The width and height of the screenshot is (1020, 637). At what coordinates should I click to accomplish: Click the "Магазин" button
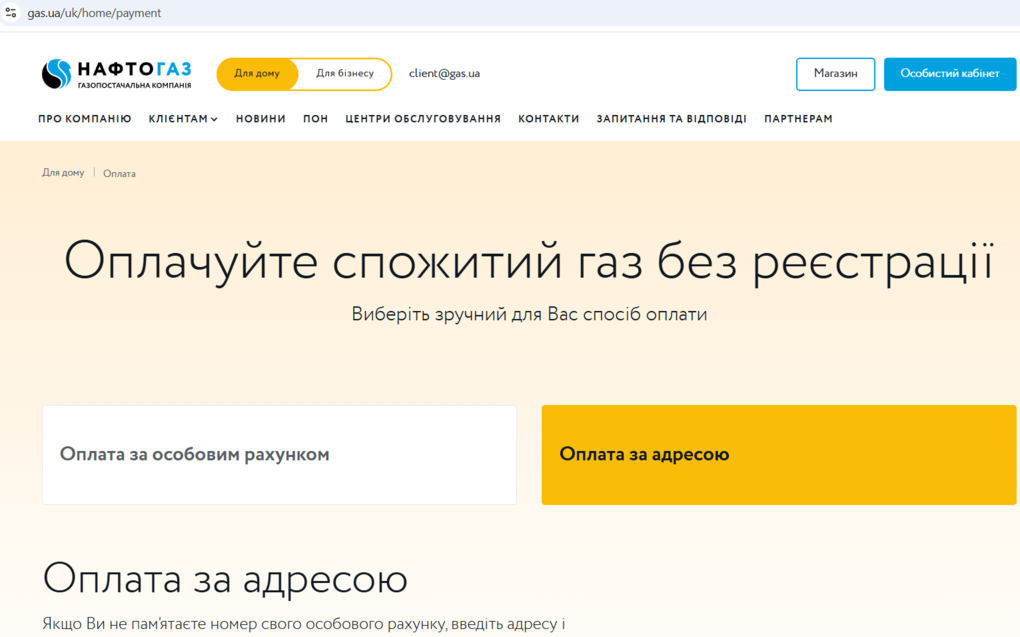click(x=835, y=74)
